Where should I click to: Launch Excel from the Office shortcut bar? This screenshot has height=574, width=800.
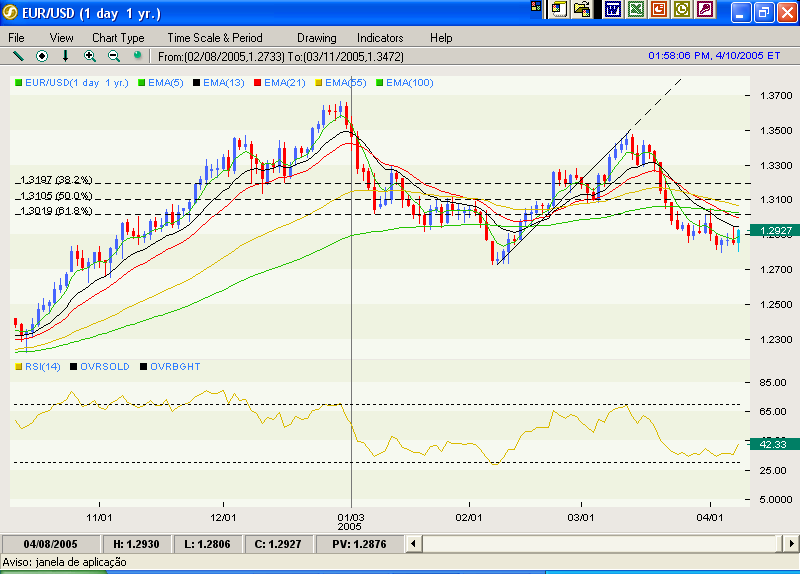(x=635, y=9)
